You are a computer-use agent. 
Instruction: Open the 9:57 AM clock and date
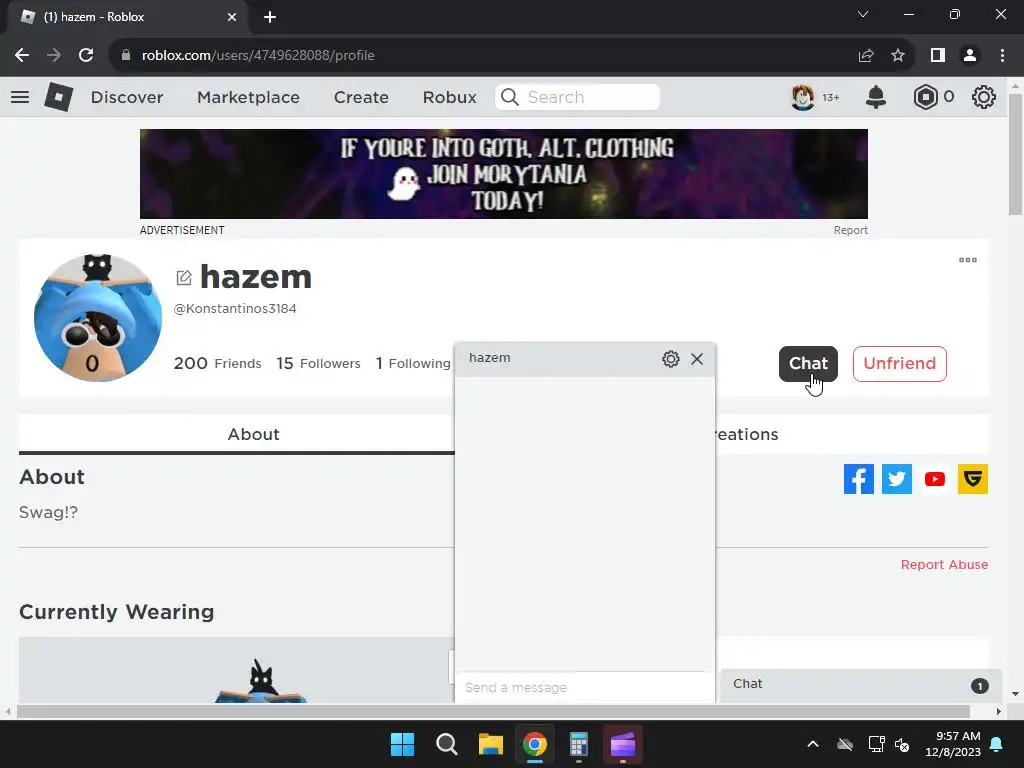click(x=953, y=744)
